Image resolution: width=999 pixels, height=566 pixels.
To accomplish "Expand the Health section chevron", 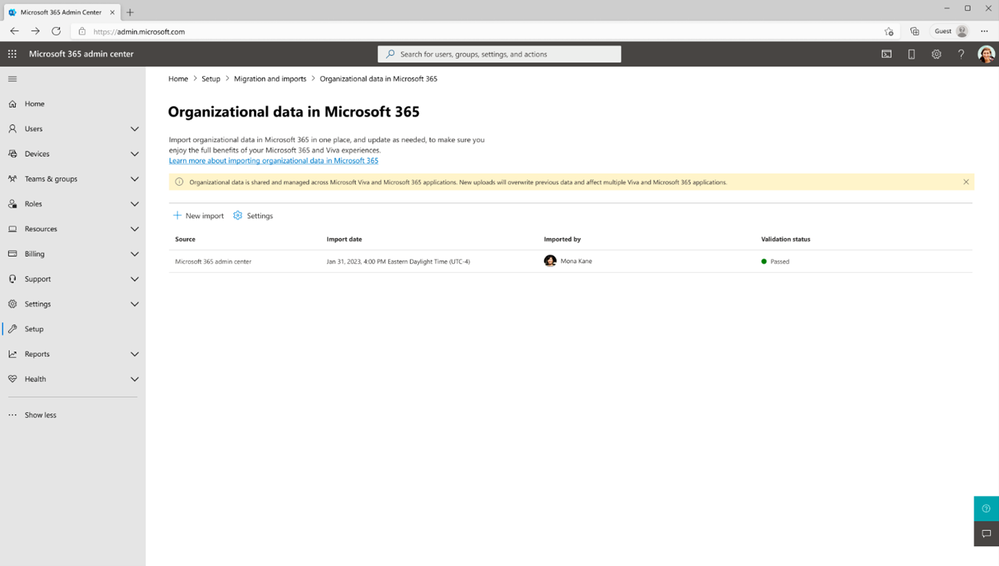I will [x=134, y=379].
